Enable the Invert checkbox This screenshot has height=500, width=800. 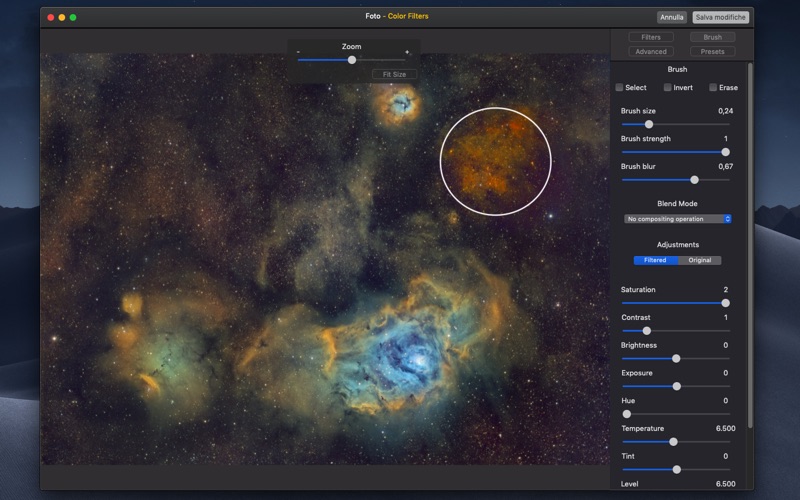[667, 88]
